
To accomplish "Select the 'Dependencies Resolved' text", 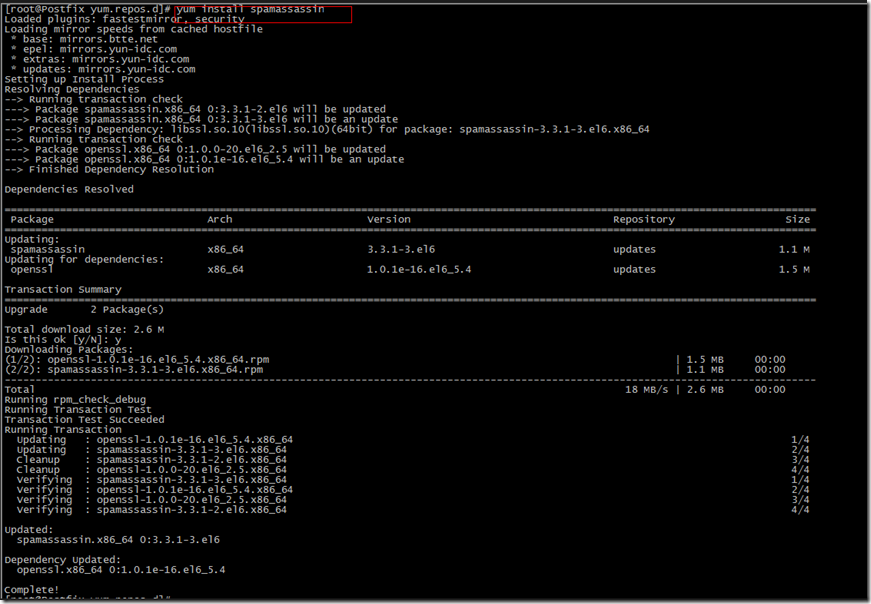I will [x=69, y=189].
